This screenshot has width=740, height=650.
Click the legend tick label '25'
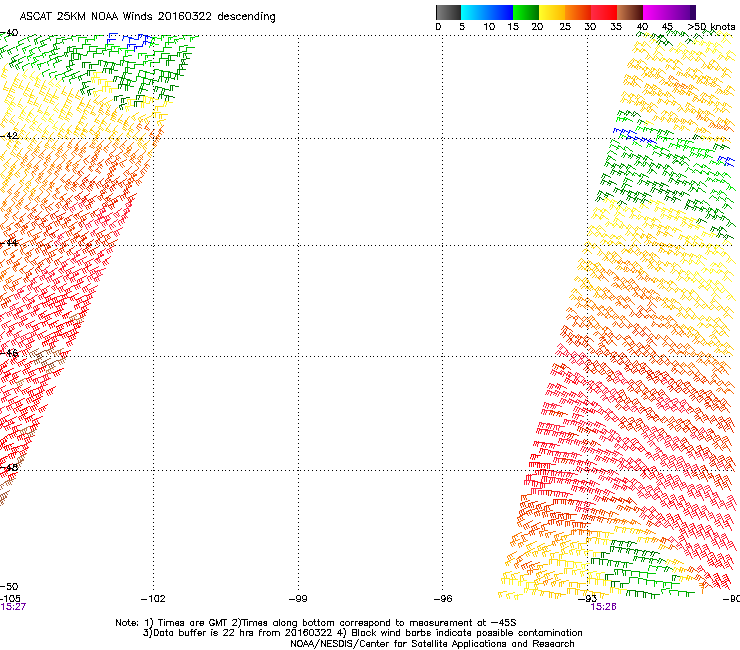click(565, 27)
